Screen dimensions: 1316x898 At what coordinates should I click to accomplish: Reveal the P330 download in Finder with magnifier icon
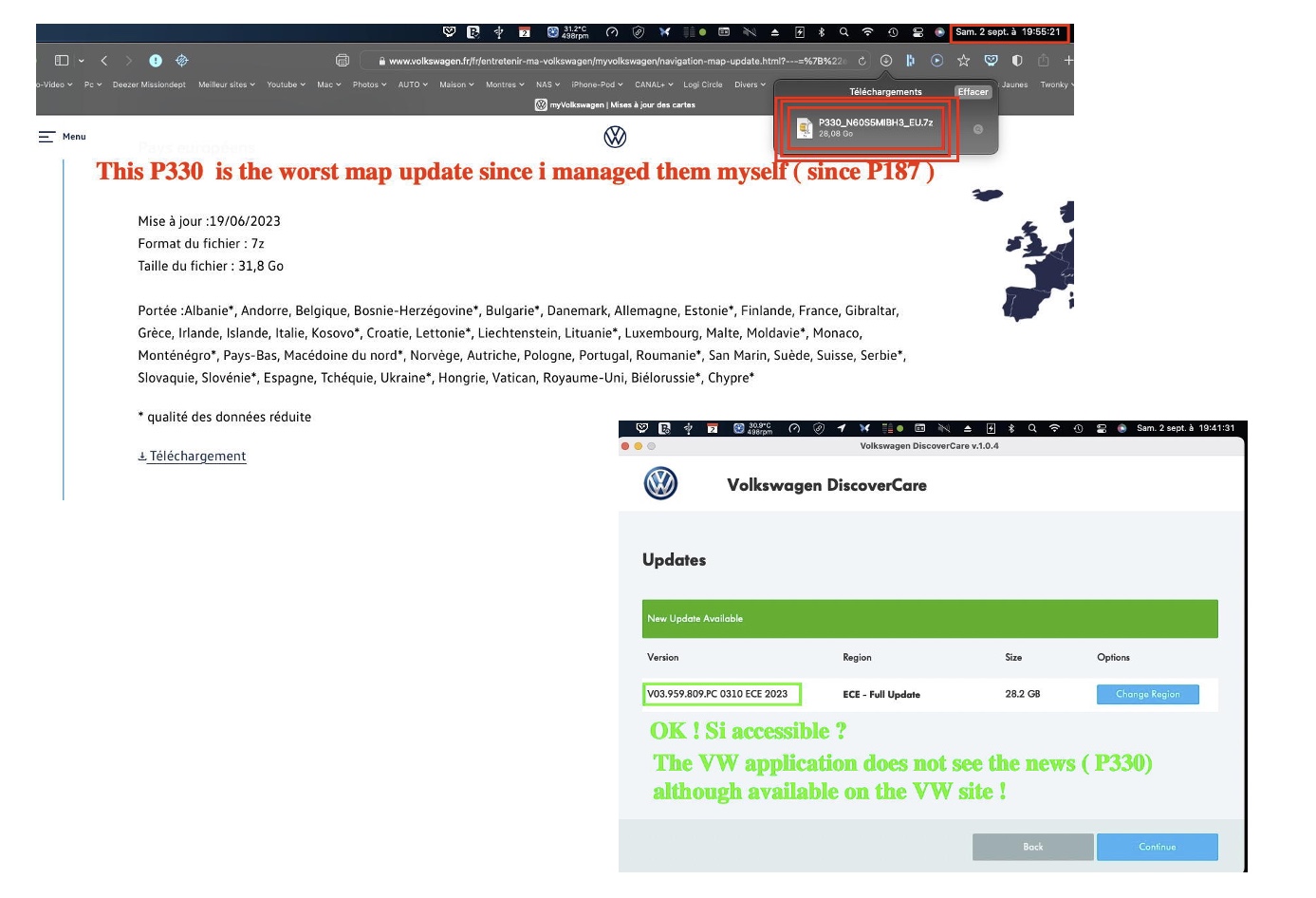coord(978,129)
